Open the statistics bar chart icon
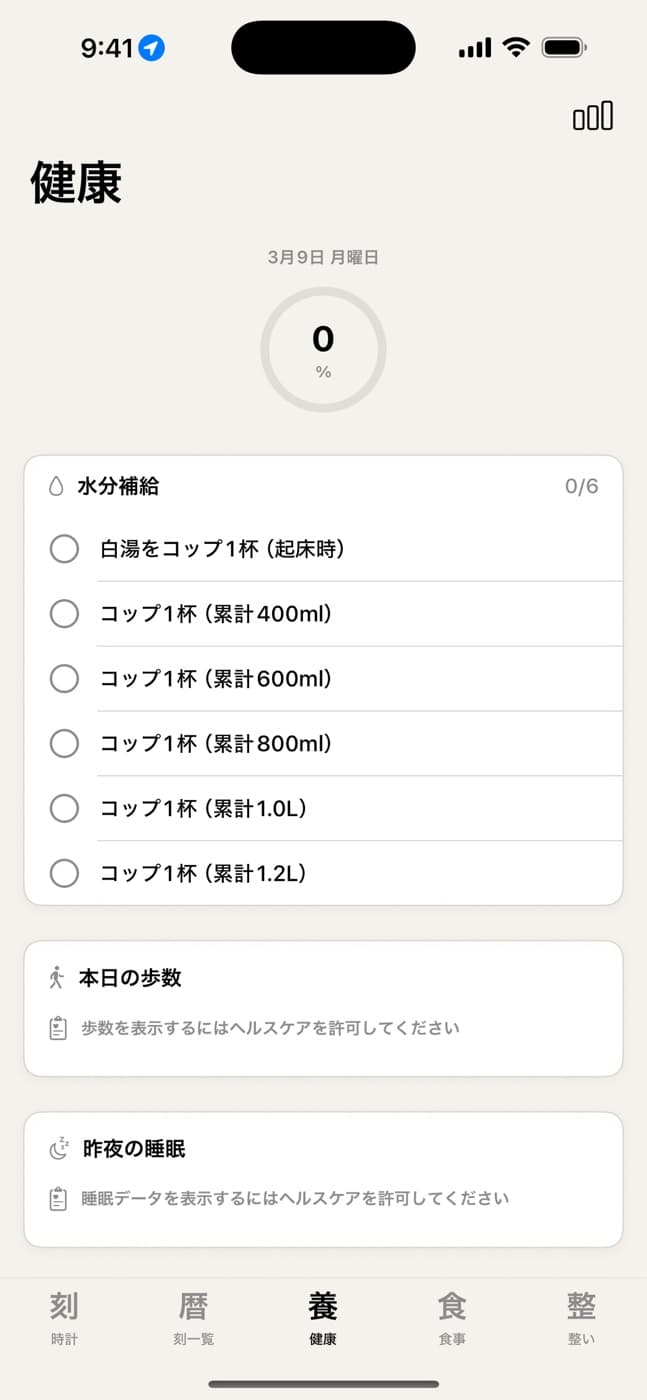The width and height of the screenshot is (647, 1400). coord(594,115)
